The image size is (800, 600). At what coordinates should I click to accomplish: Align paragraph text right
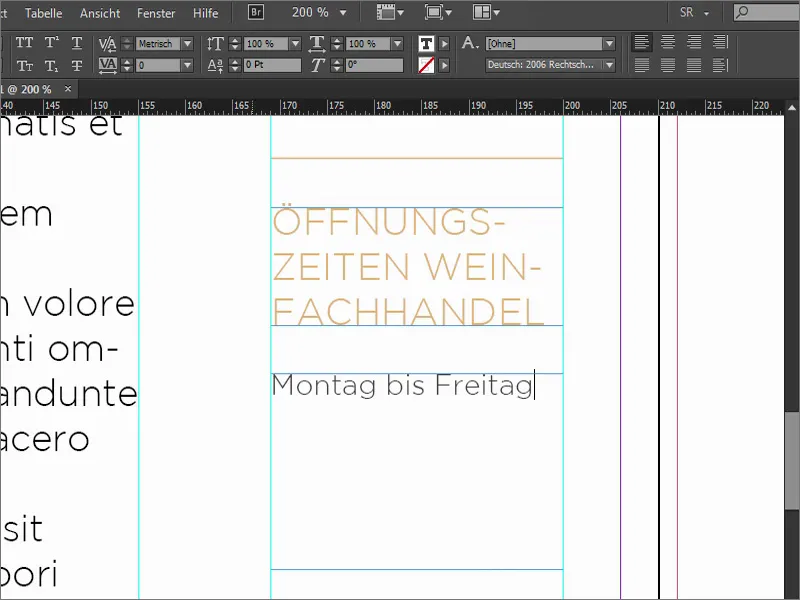[x=694, y=42]
